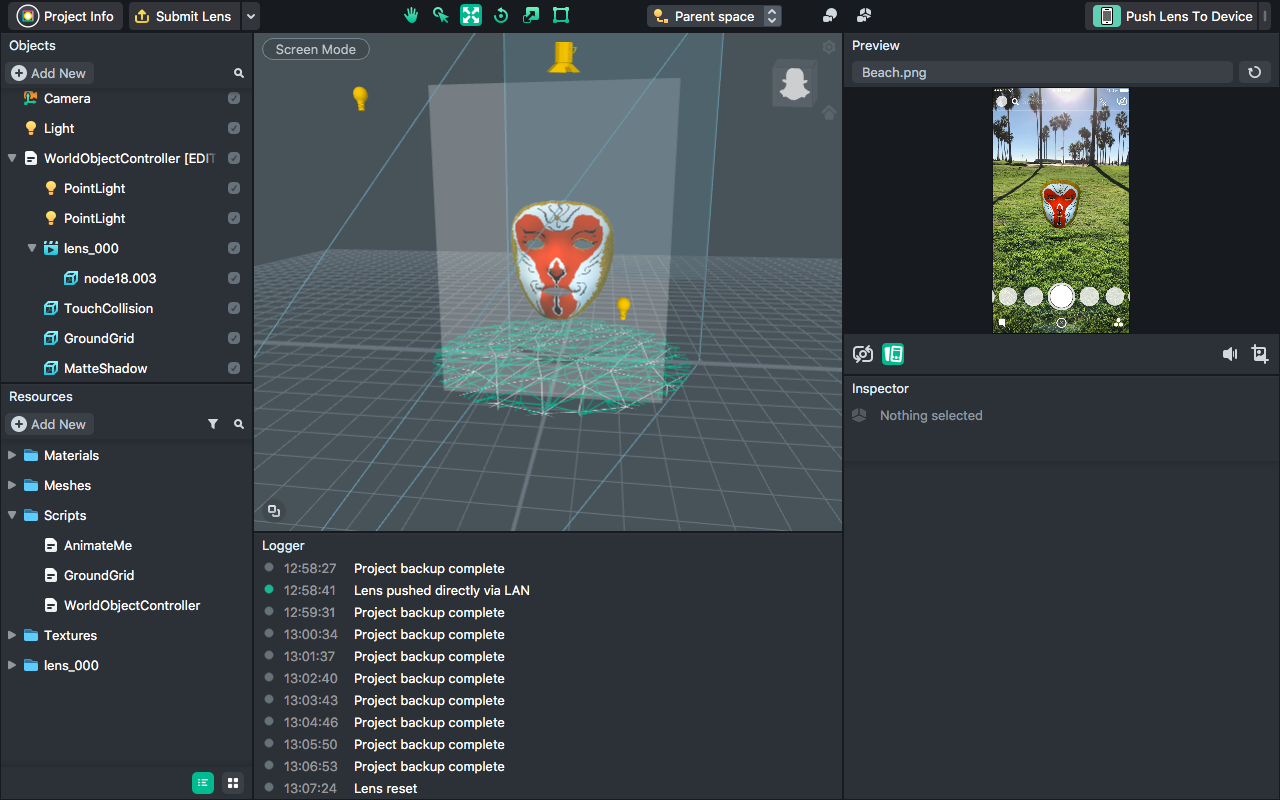The width and height of the screenshot is (1280, 800).
Task: Click Snapchat ghost icon in scene
Action: (x=795, y=83)
